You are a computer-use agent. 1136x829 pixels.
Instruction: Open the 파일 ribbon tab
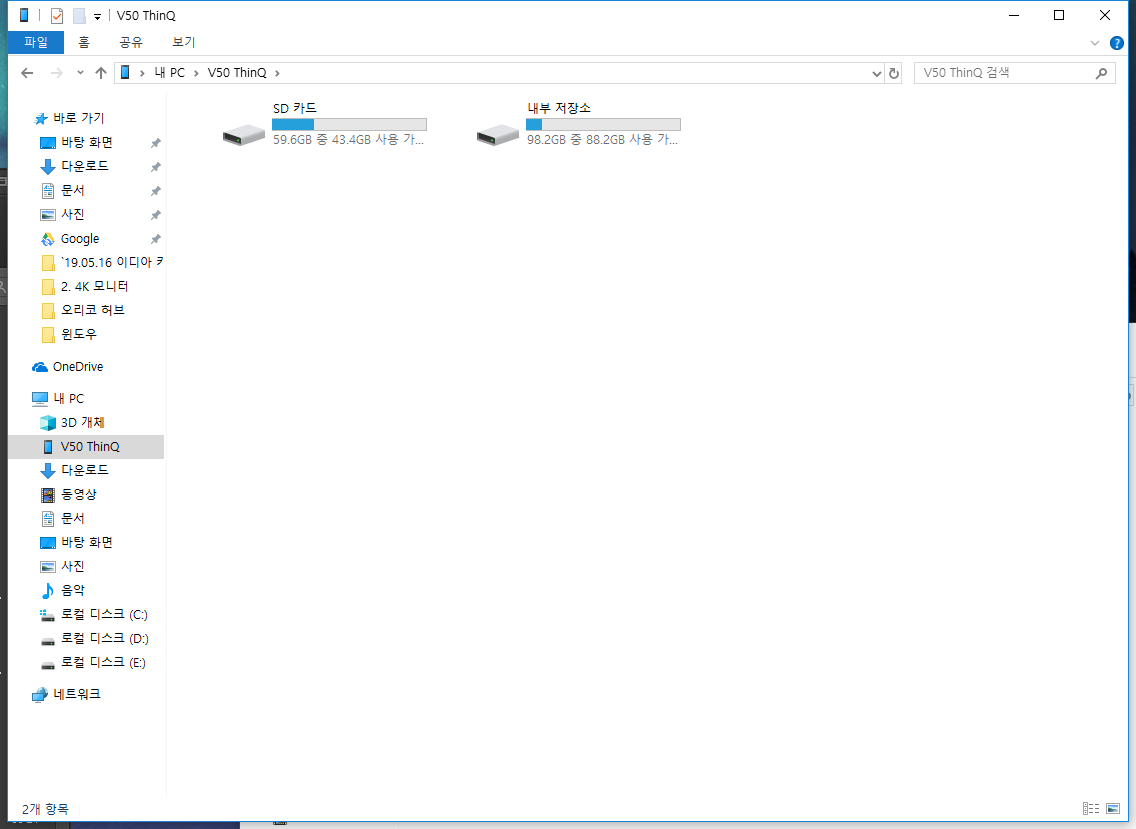[x=36, y=42]
